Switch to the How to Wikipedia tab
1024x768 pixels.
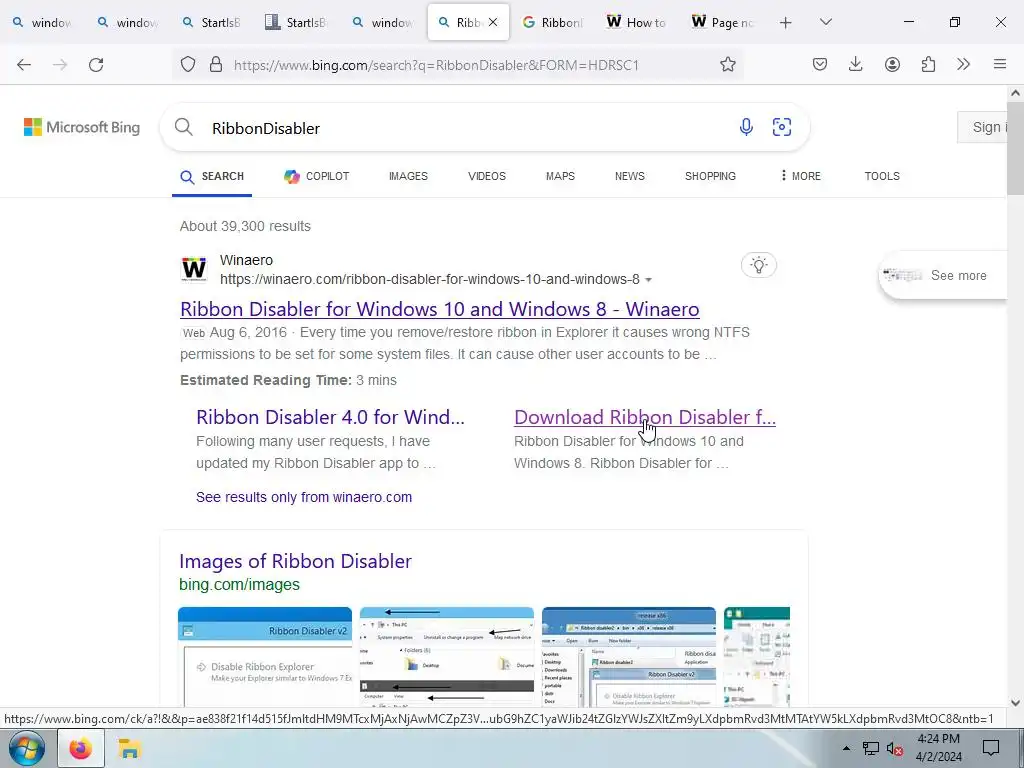point(637,22)
